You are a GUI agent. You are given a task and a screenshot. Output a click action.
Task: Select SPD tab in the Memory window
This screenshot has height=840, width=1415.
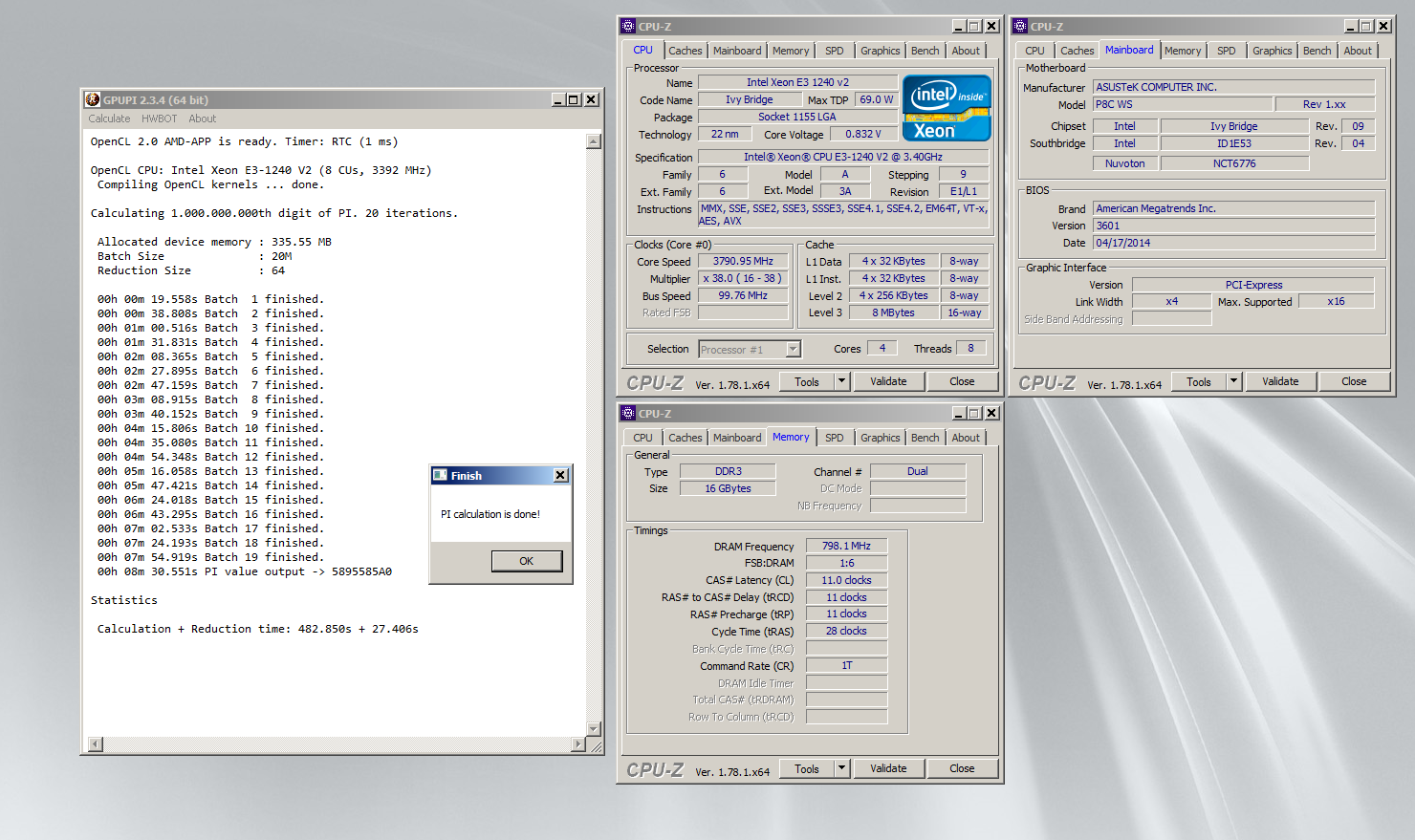coord(835,438)
